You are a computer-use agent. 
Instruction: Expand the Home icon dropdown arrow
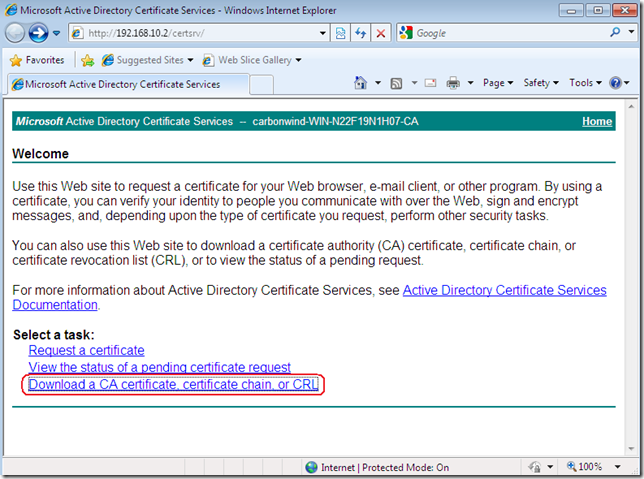coord(378,83)
